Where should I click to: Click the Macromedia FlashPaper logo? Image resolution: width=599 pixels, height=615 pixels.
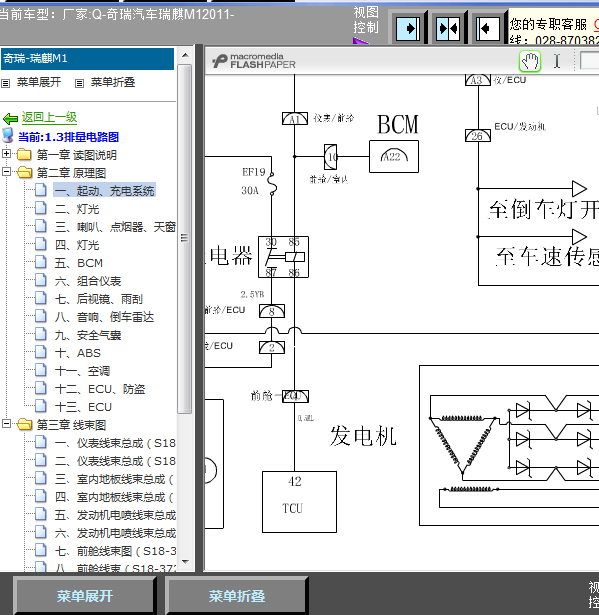(x=254, y=61)
